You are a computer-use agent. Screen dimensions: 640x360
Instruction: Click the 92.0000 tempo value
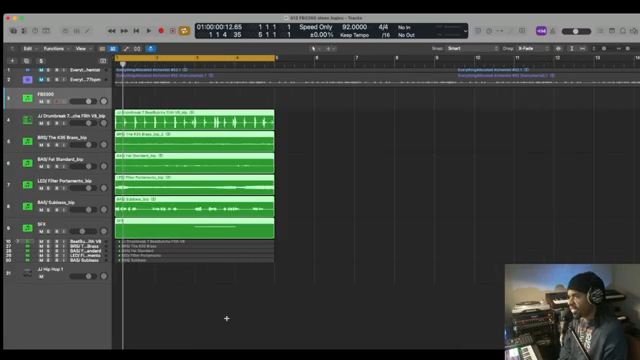[x=354, y=27]
